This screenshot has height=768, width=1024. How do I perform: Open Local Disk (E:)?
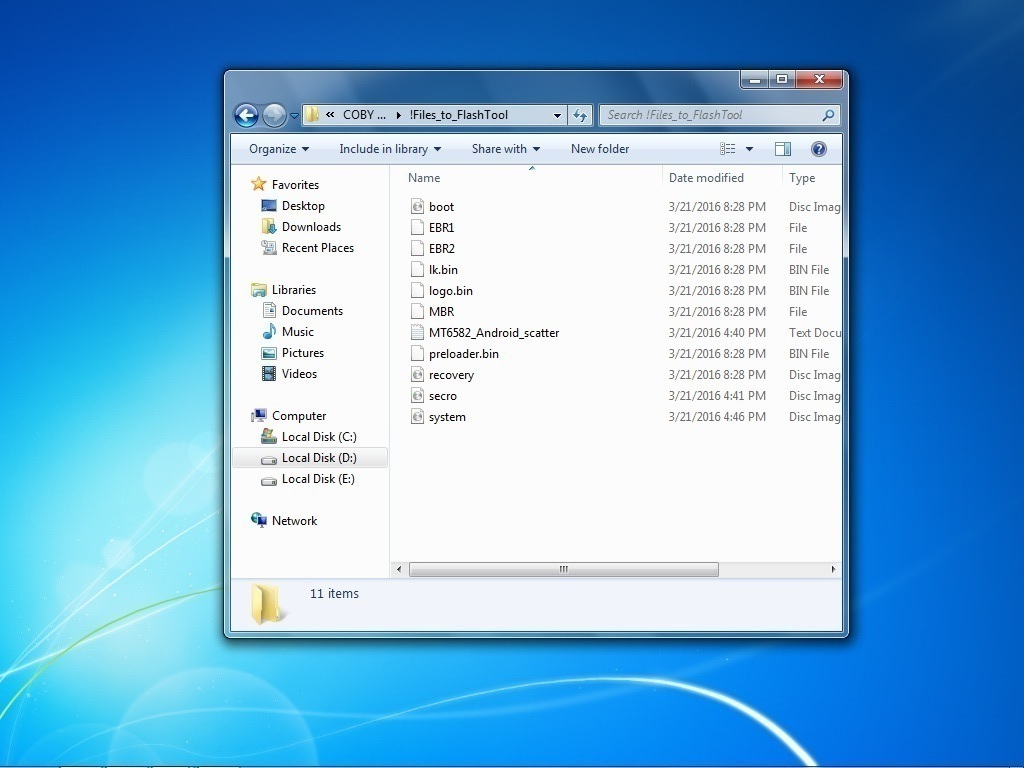coord(308,479)
